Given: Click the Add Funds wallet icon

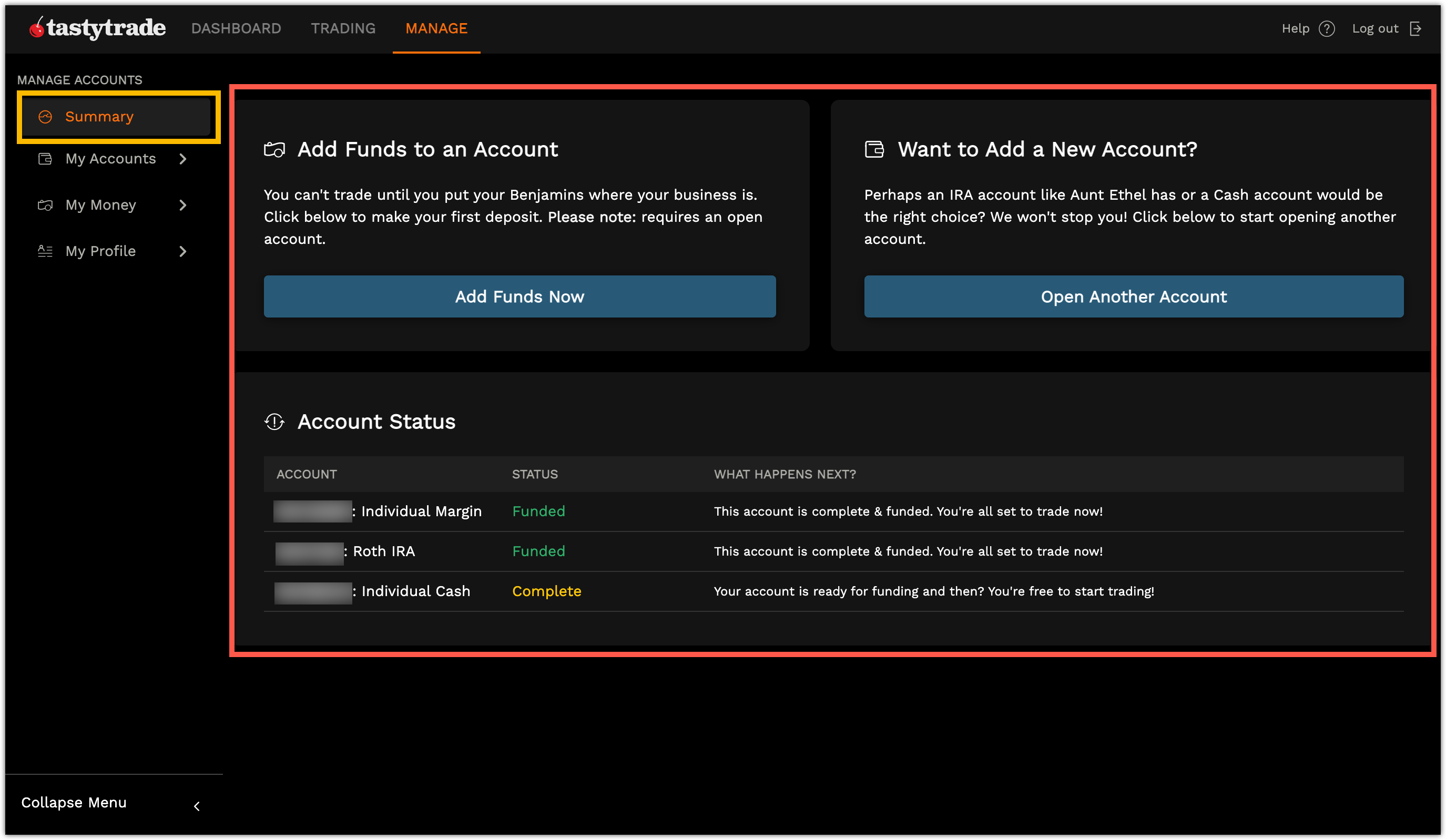Looking at the screenshot, I should click(x=275, y=149).
